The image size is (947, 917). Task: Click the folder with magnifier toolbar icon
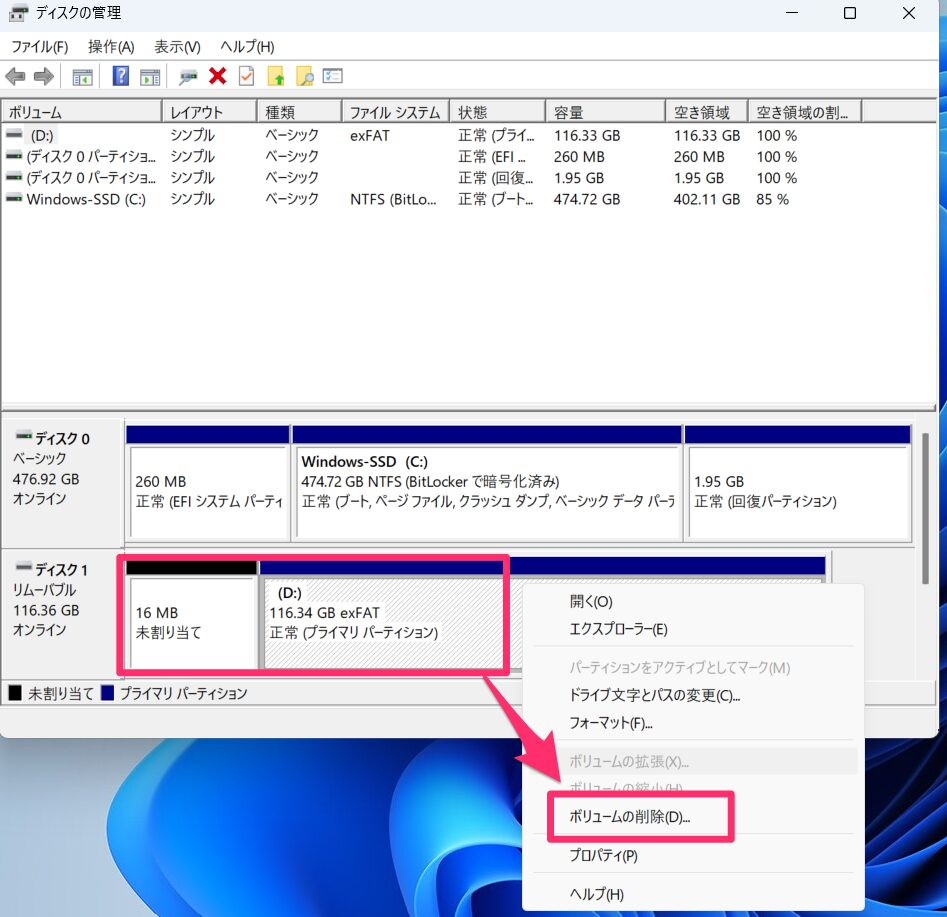pyautogui.click(x=305, y=77)
